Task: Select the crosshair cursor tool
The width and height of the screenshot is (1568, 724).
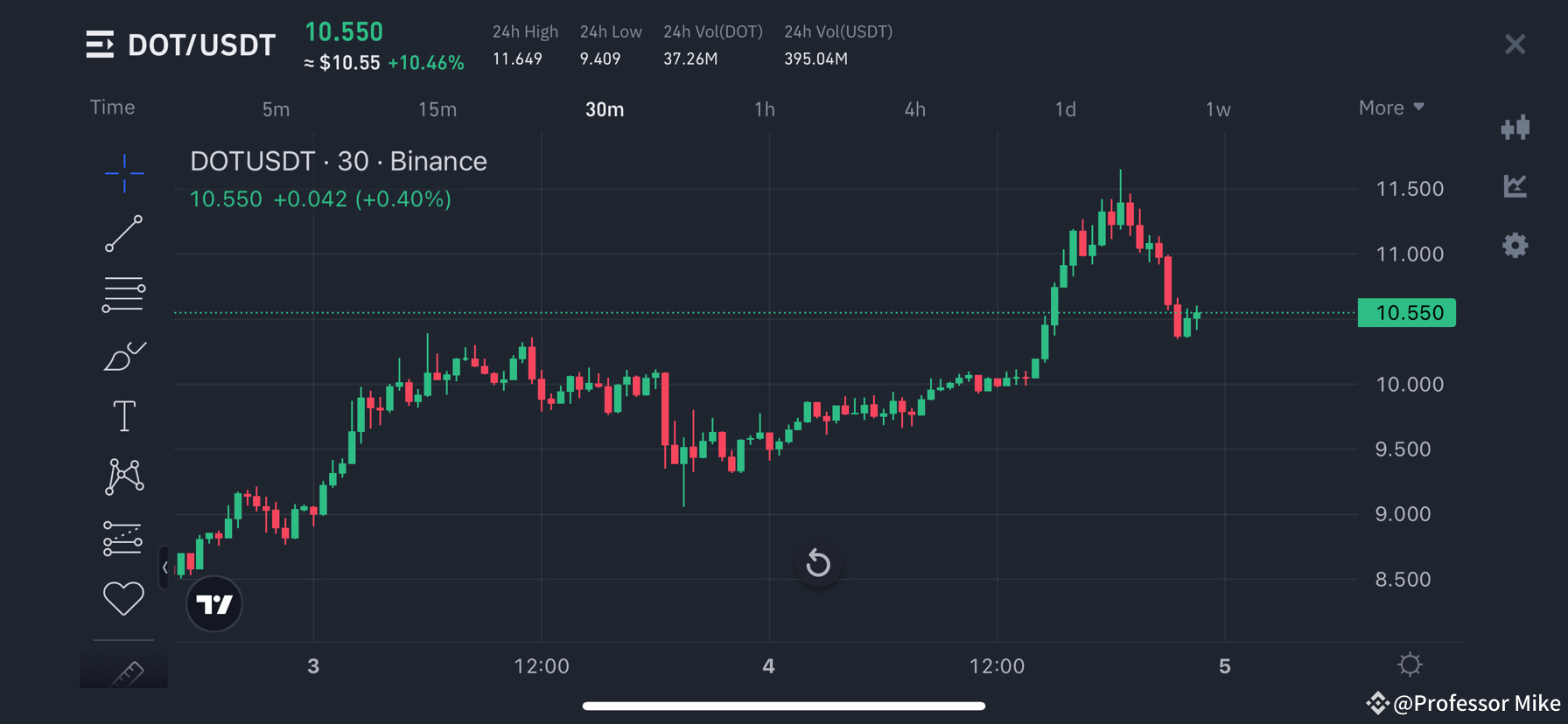Action: pyautogui.click(x=123, y=174)
